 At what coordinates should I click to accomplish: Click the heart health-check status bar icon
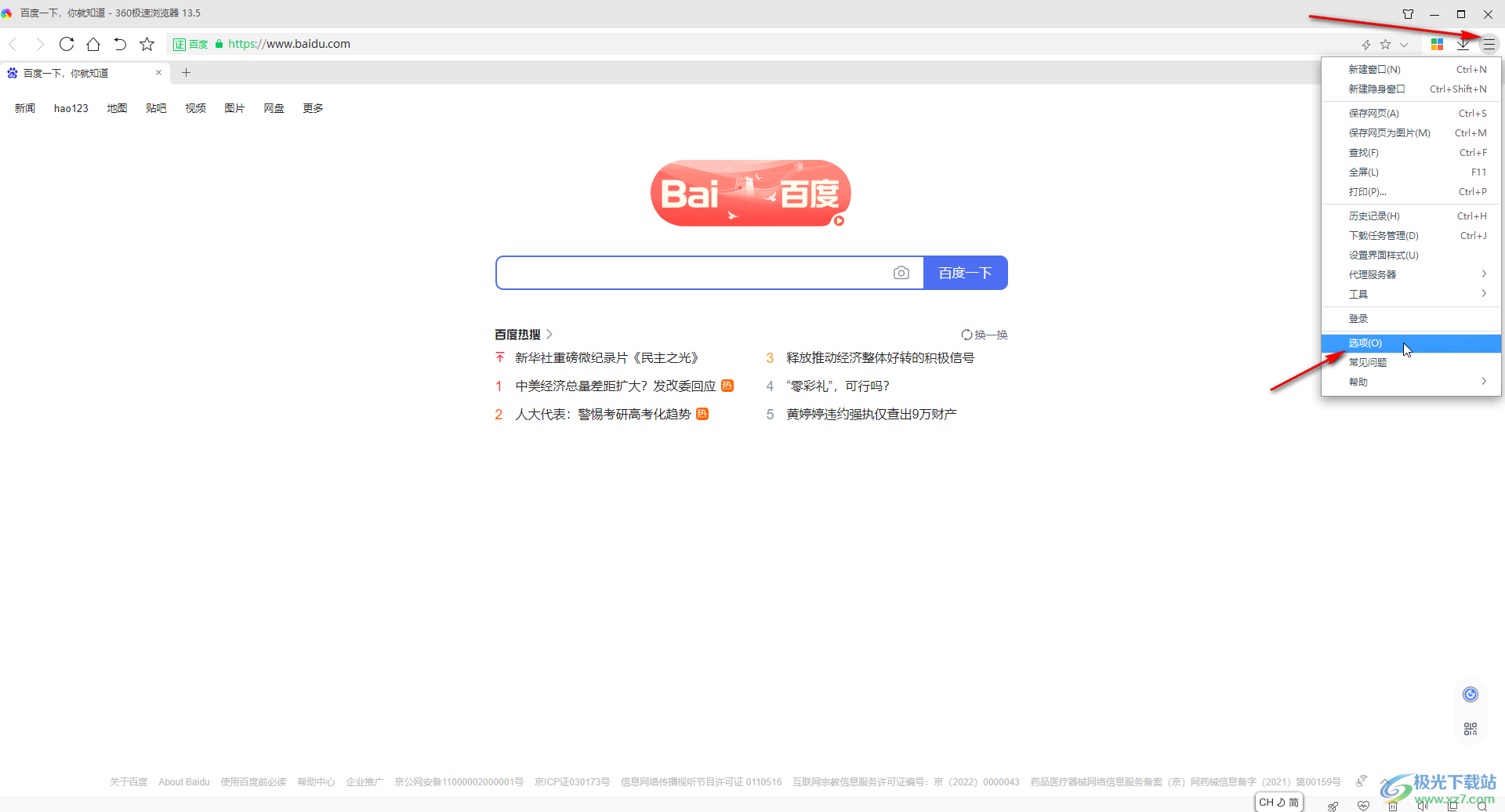(1363, 806)
